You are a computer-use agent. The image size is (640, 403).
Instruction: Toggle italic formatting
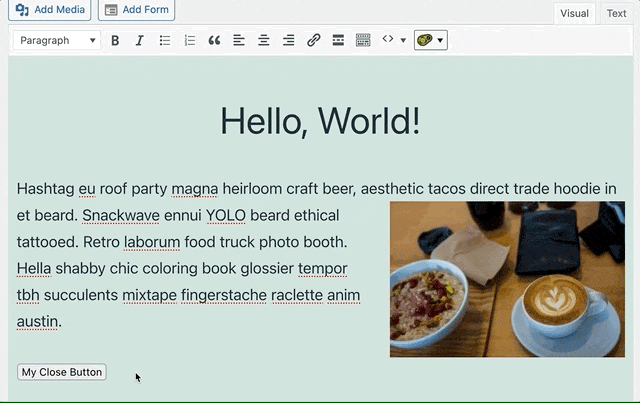(140, 40)
